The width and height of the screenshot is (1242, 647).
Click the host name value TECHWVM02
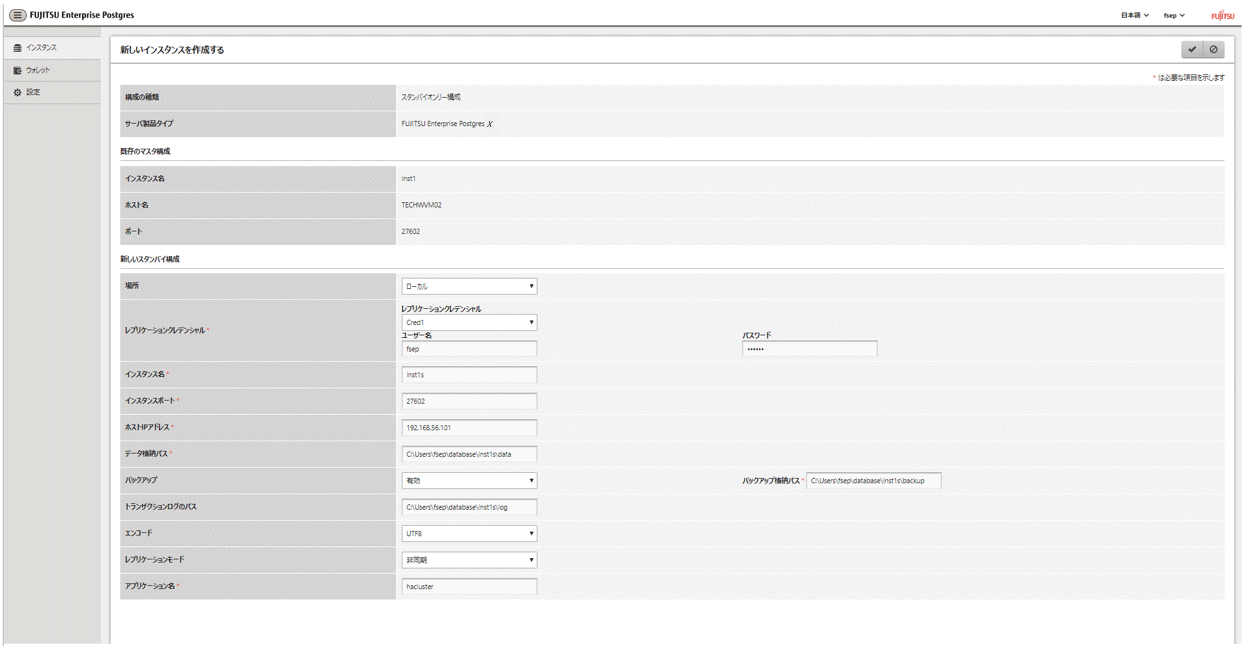pos(421,205)
